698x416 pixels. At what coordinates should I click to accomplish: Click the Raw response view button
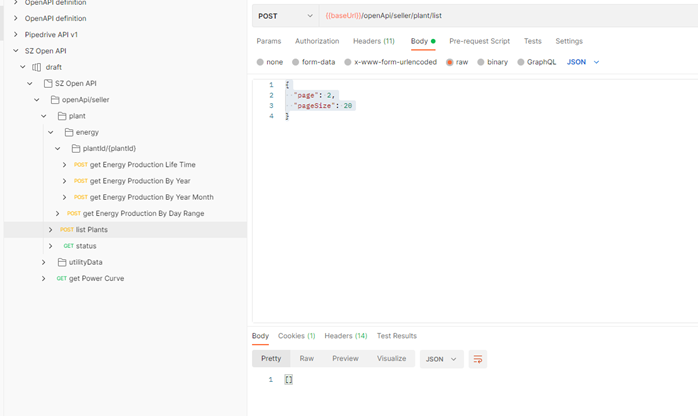coord(307,358)
